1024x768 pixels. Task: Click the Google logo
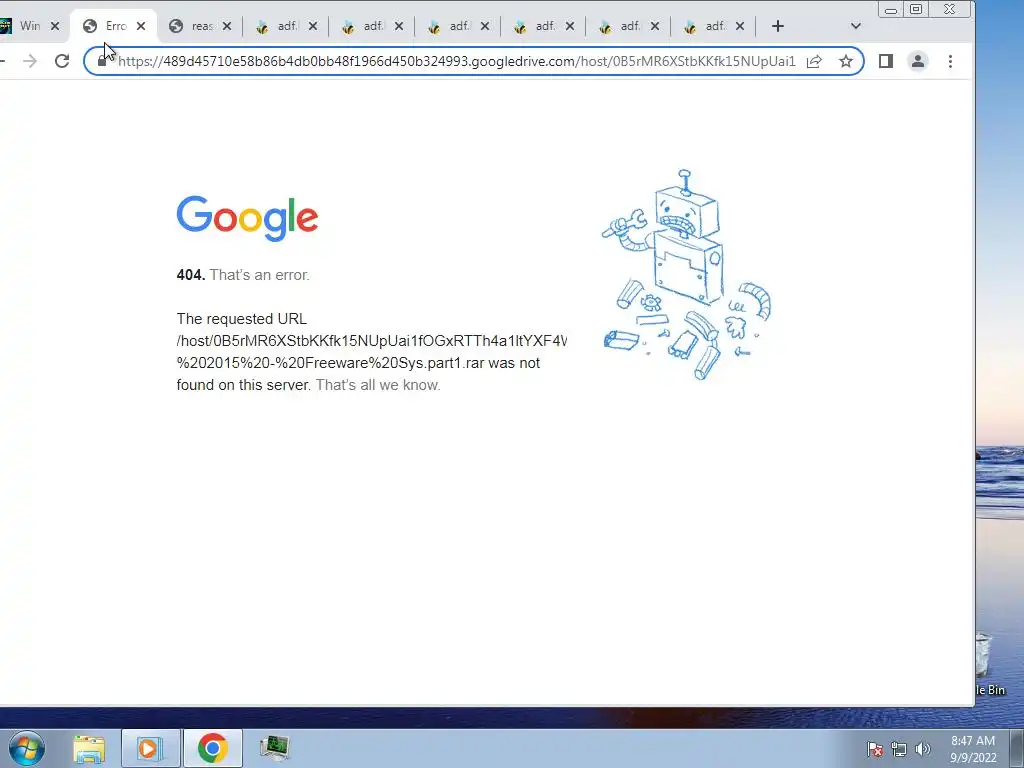pos(247,218)
